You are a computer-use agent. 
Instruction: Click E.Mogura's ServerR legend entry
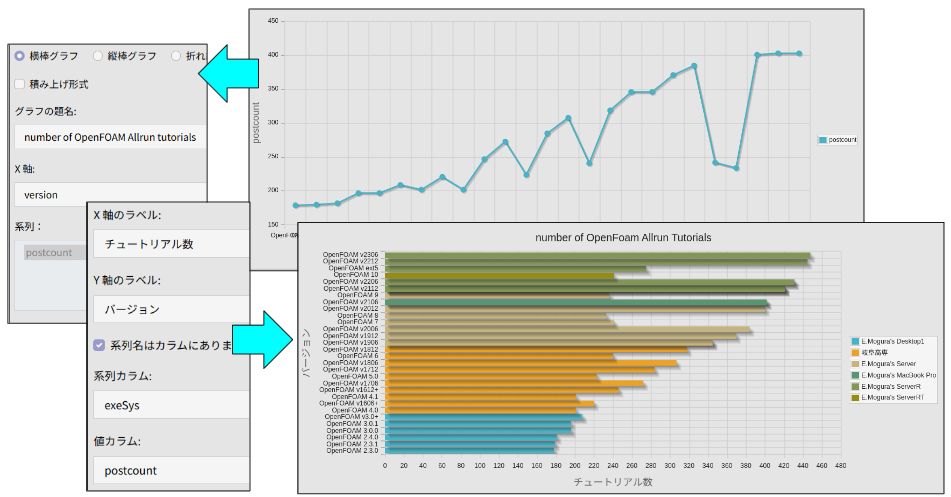[x=890, y=386]
